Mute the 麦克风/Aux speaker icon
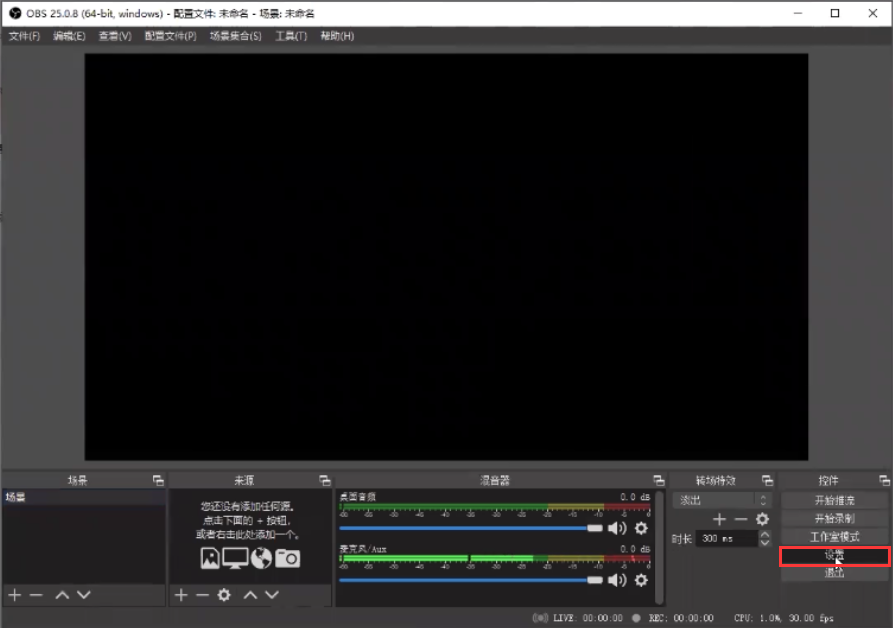This screenshot has width=893, height=628. point(618,580)
